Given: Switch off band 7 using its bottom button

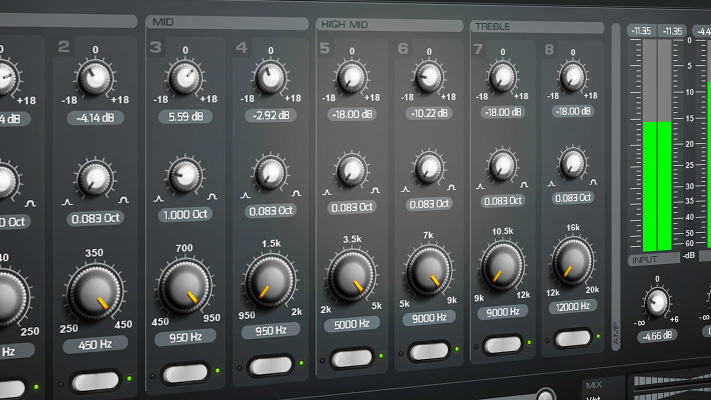Looking at the screenshot, I should (x=503, y=344).
